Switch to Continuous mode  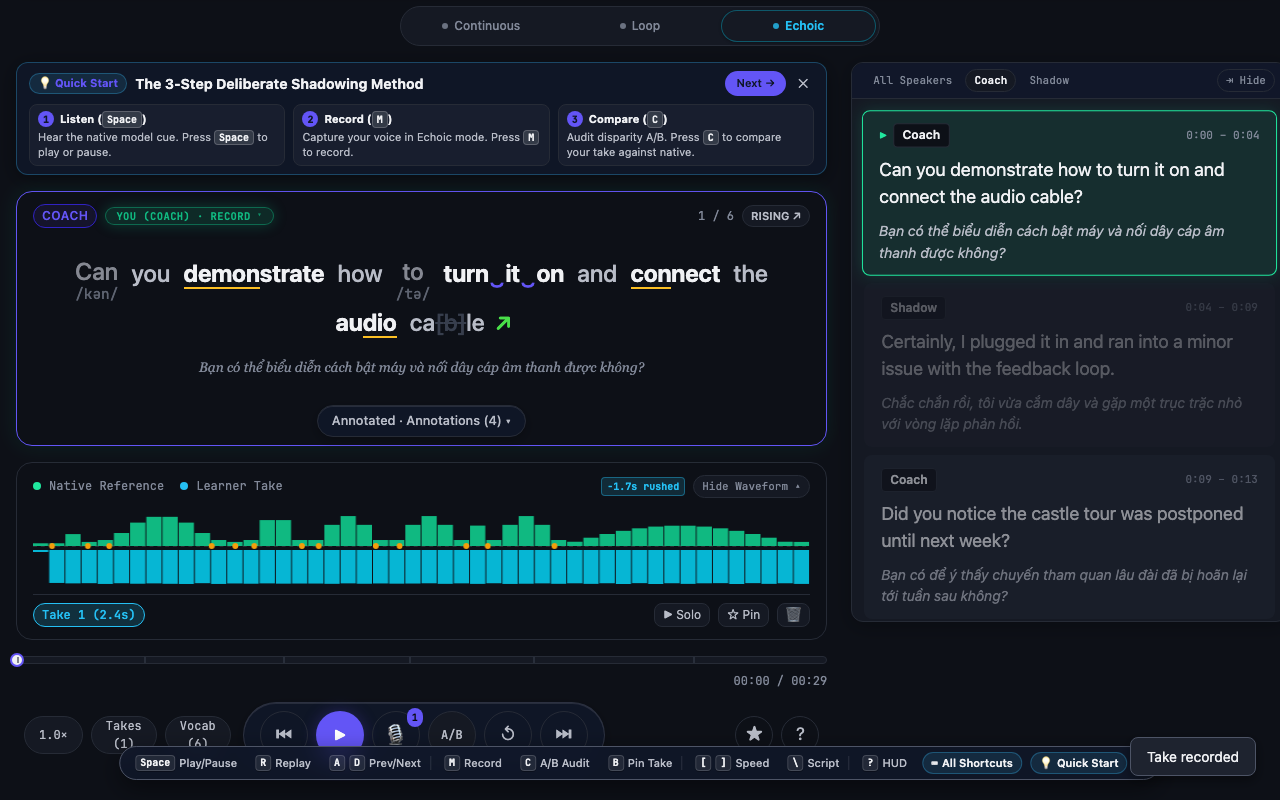click(481, 26)
